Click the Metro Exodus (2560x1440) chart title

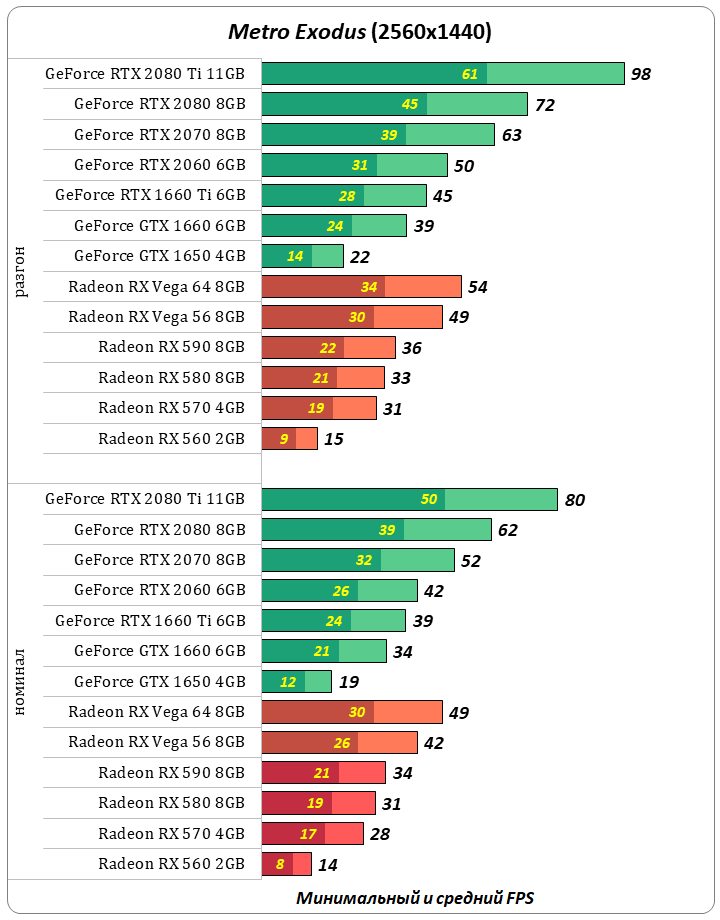coord(360,32)
